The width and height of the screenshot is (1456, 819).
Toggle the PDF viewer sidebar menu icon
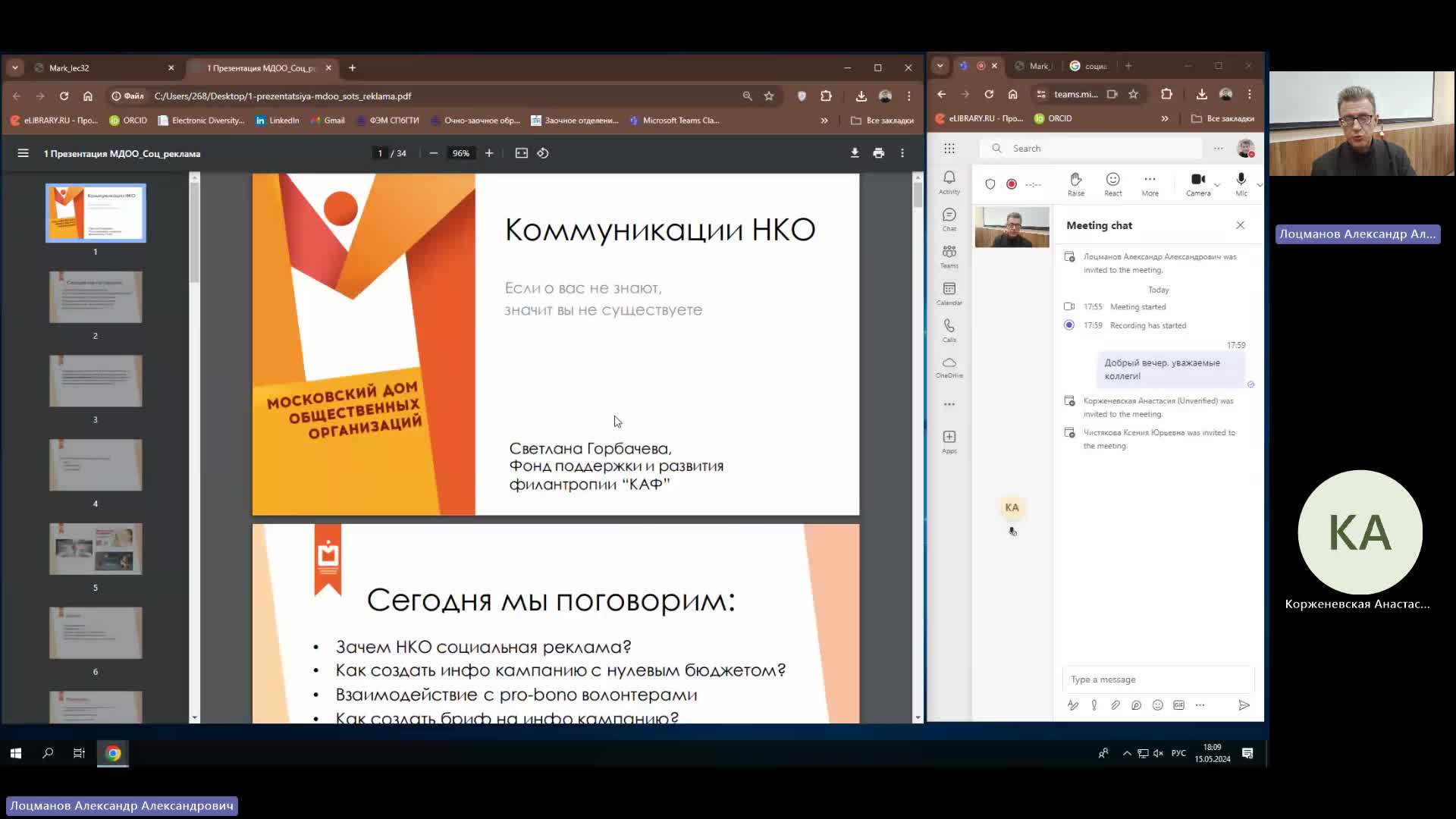tap(23, 153)
